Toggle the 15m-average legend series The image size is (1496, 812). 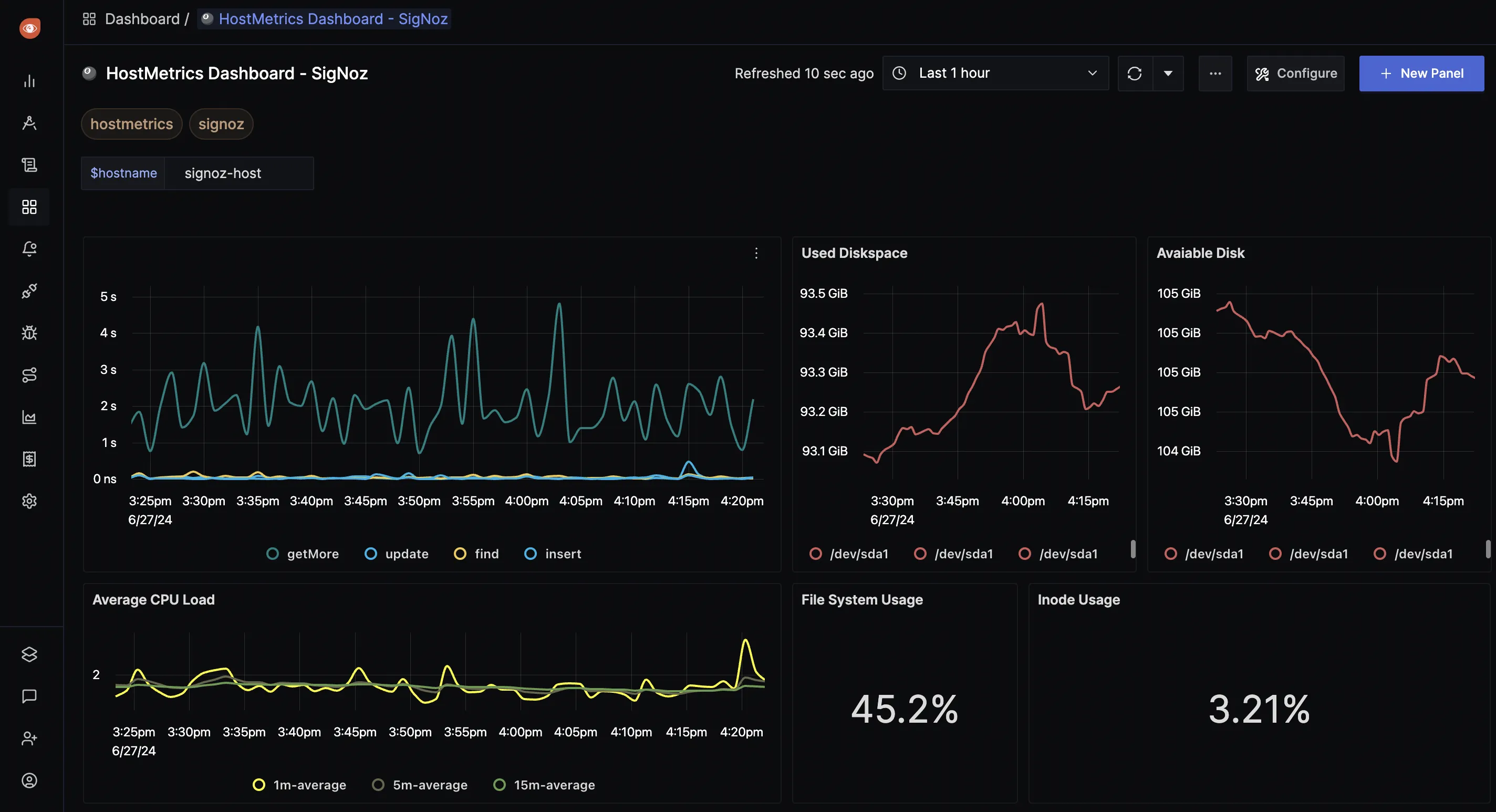pyautogui.click(x=544, y=785)
